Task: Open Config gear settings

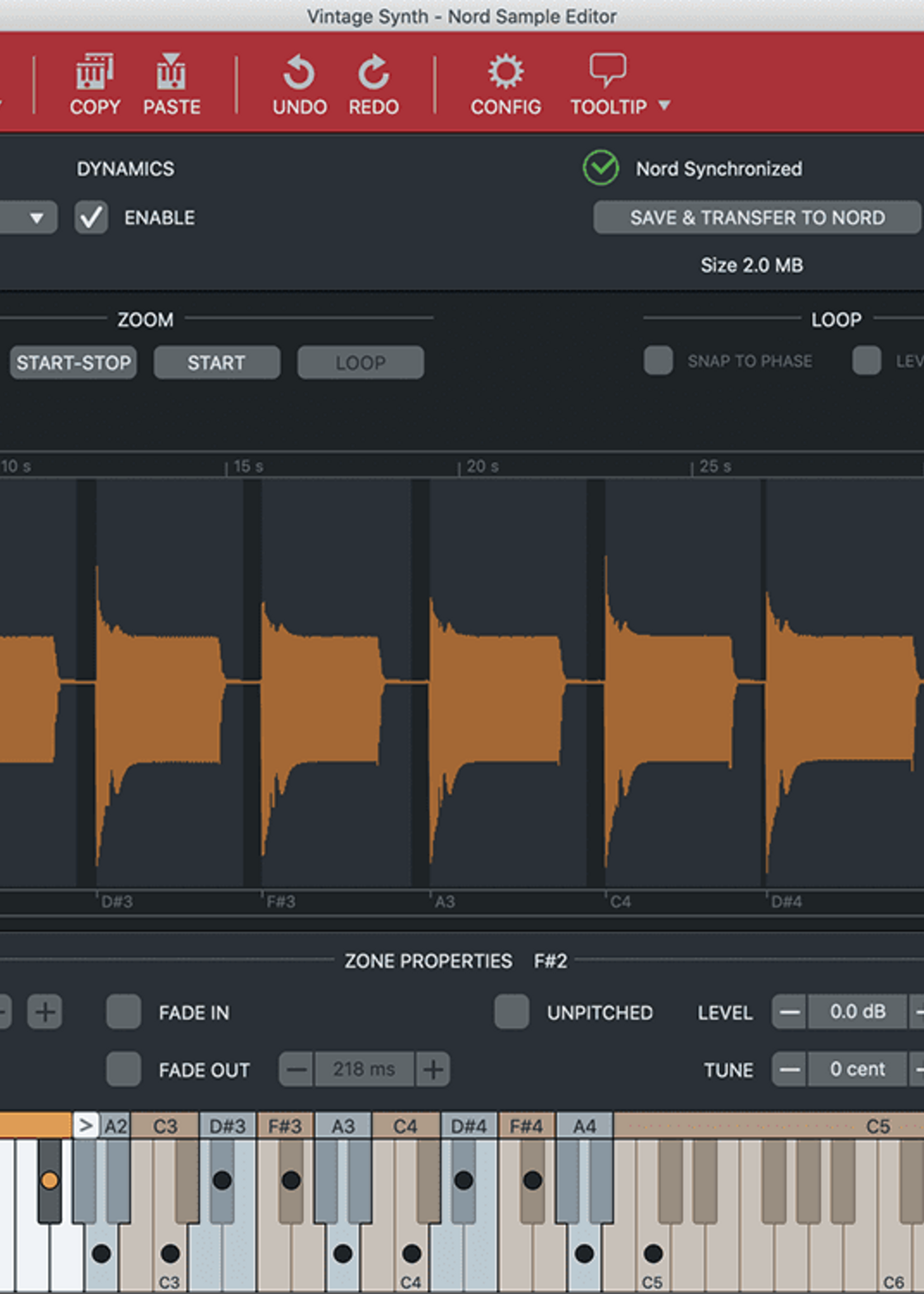Action: pos(505,72)
